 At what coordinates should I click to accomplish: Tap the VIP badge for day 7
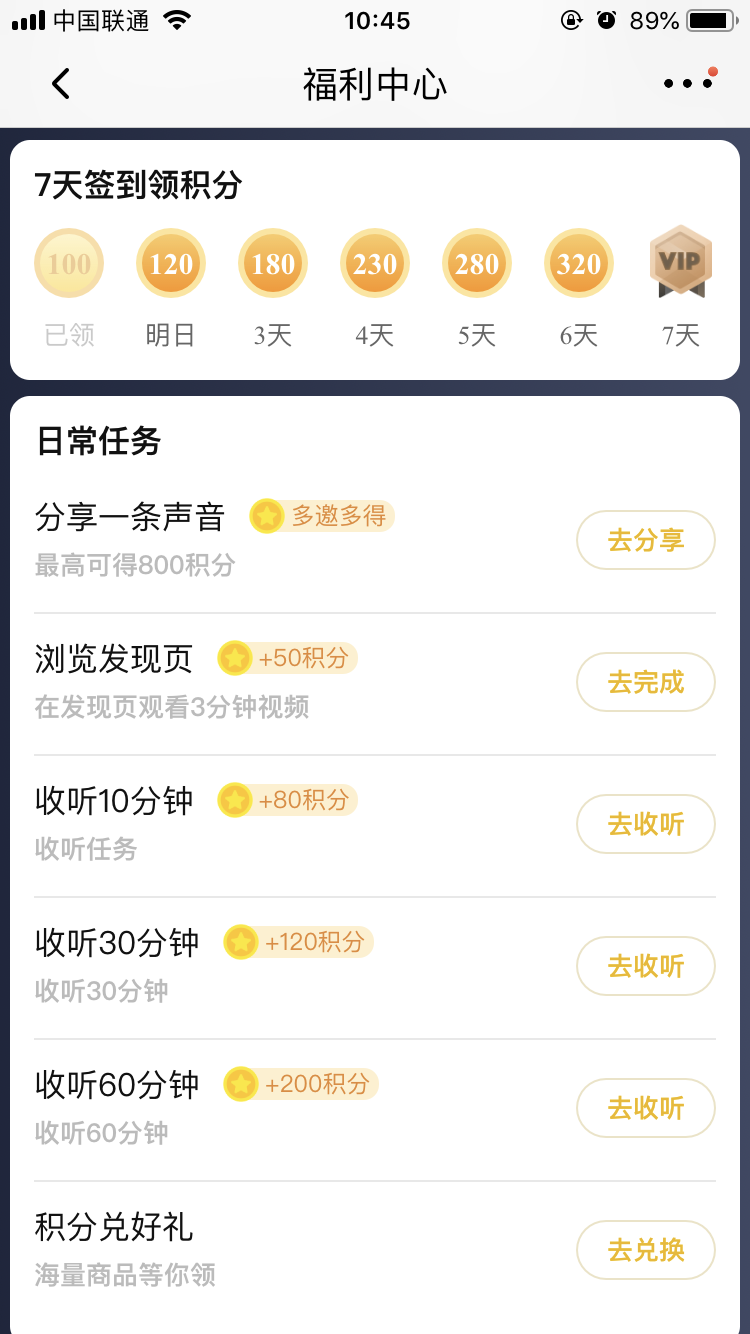pyautogui.click(x=681, y=262)
